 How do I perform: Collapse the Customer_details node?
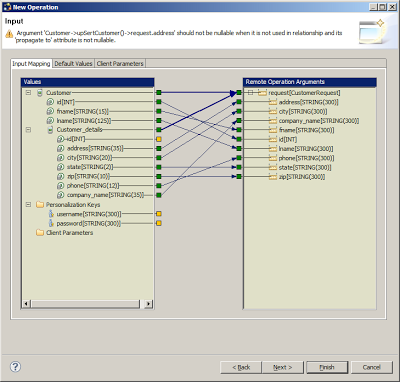(28, 130)
